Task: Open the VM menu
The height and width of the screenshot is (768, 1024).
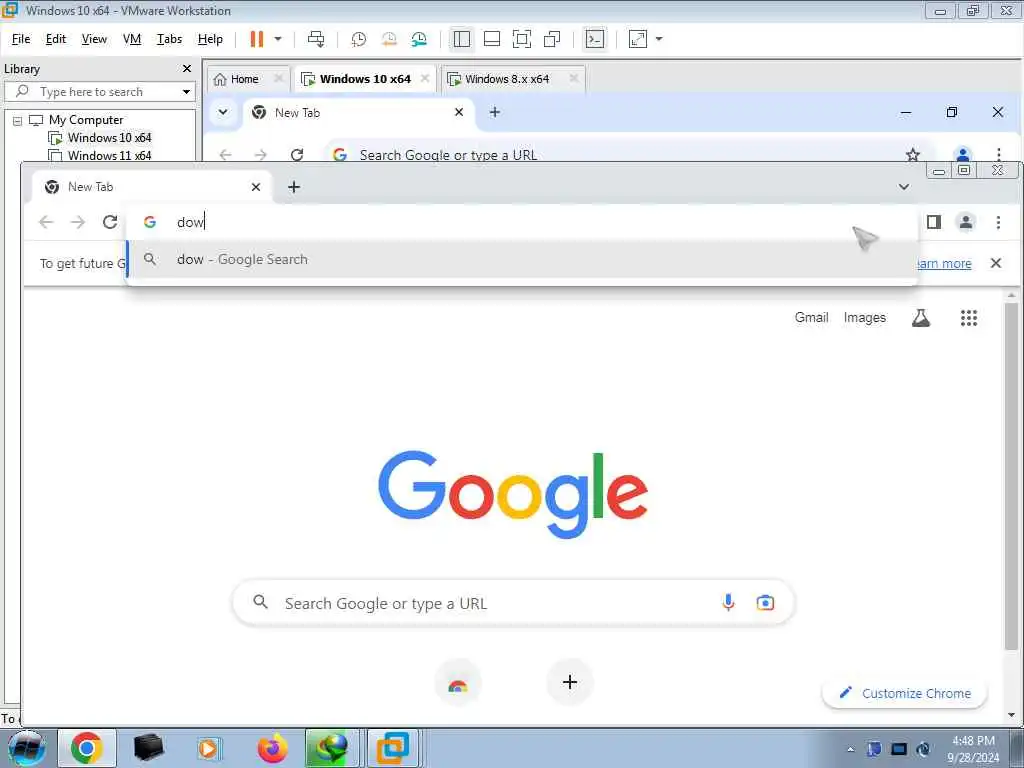Action: (132, 39)
